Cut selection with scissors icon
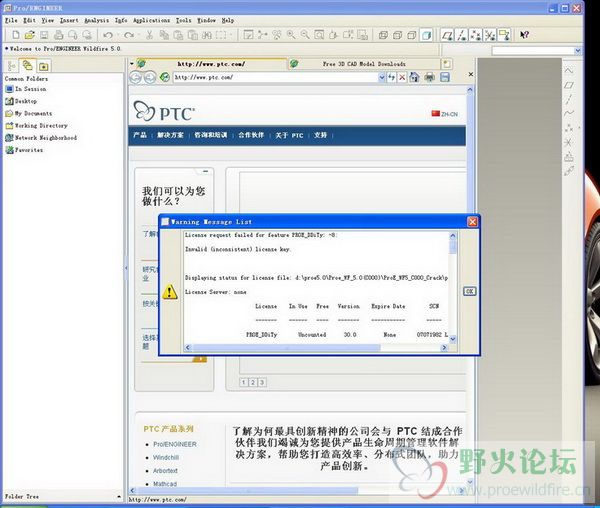Screen dimensions: 600x508 (x=150, y=35)
